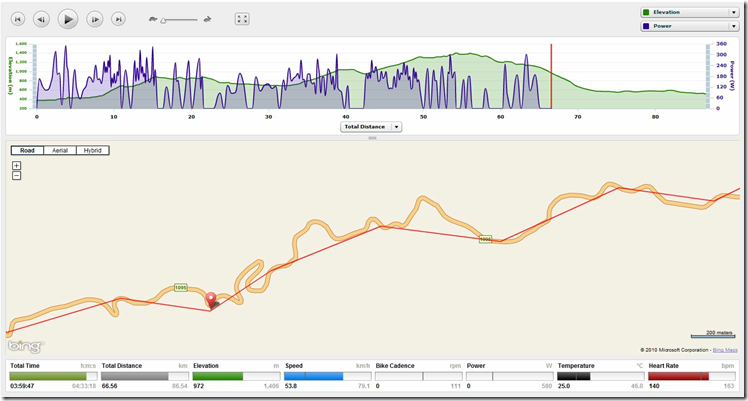The width and height of the screenshot is (748, 401).
Task: Click the Bike Cadence label
Action: (x=395, y=366)
